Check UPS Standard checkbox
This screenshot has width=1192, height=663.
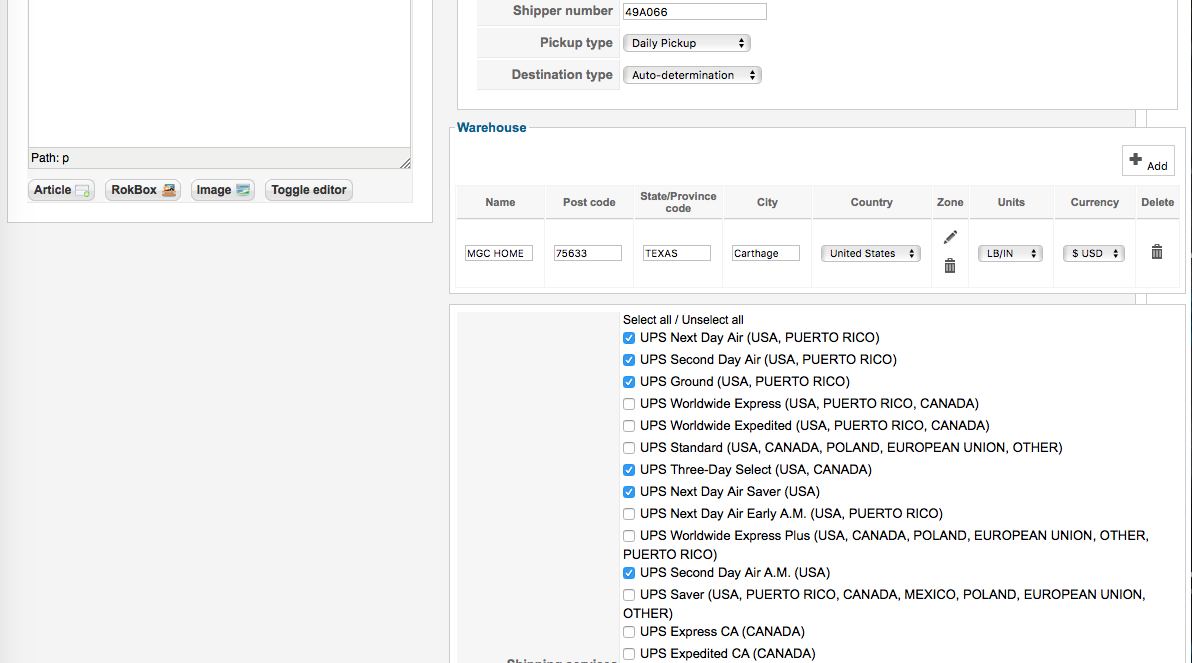629,448
